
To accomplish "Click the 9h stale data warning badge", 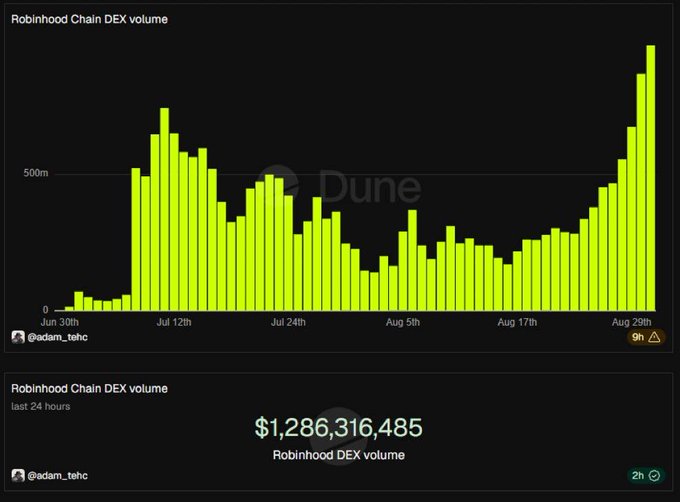I will pos(646,337).
